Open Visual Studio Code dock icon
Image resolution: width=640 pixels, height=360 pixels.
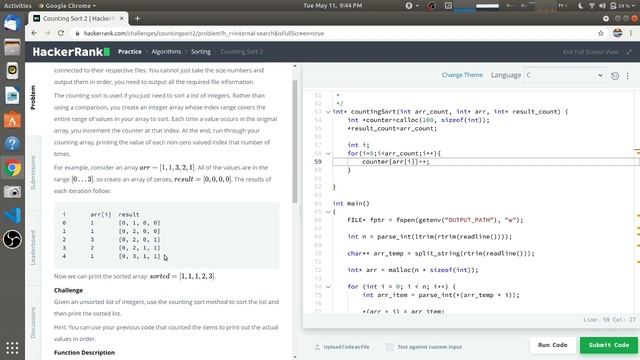coord(12,216)
